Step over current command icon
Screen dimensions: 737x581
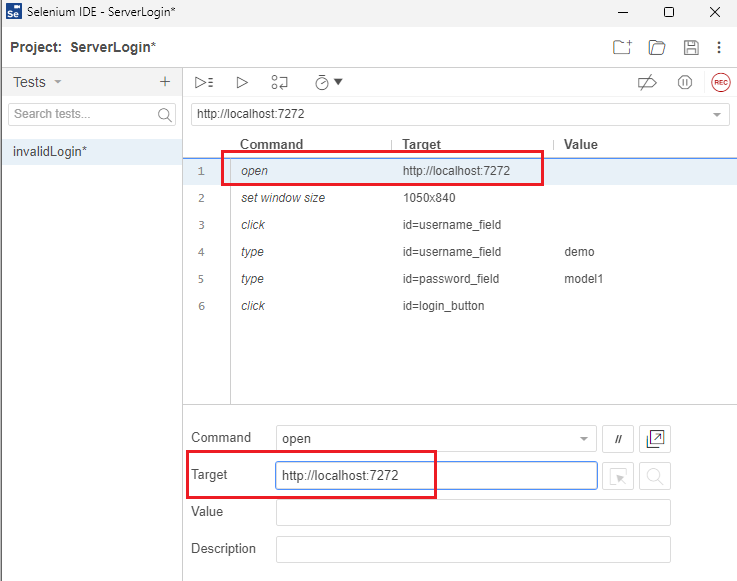[x=279, y=83]
